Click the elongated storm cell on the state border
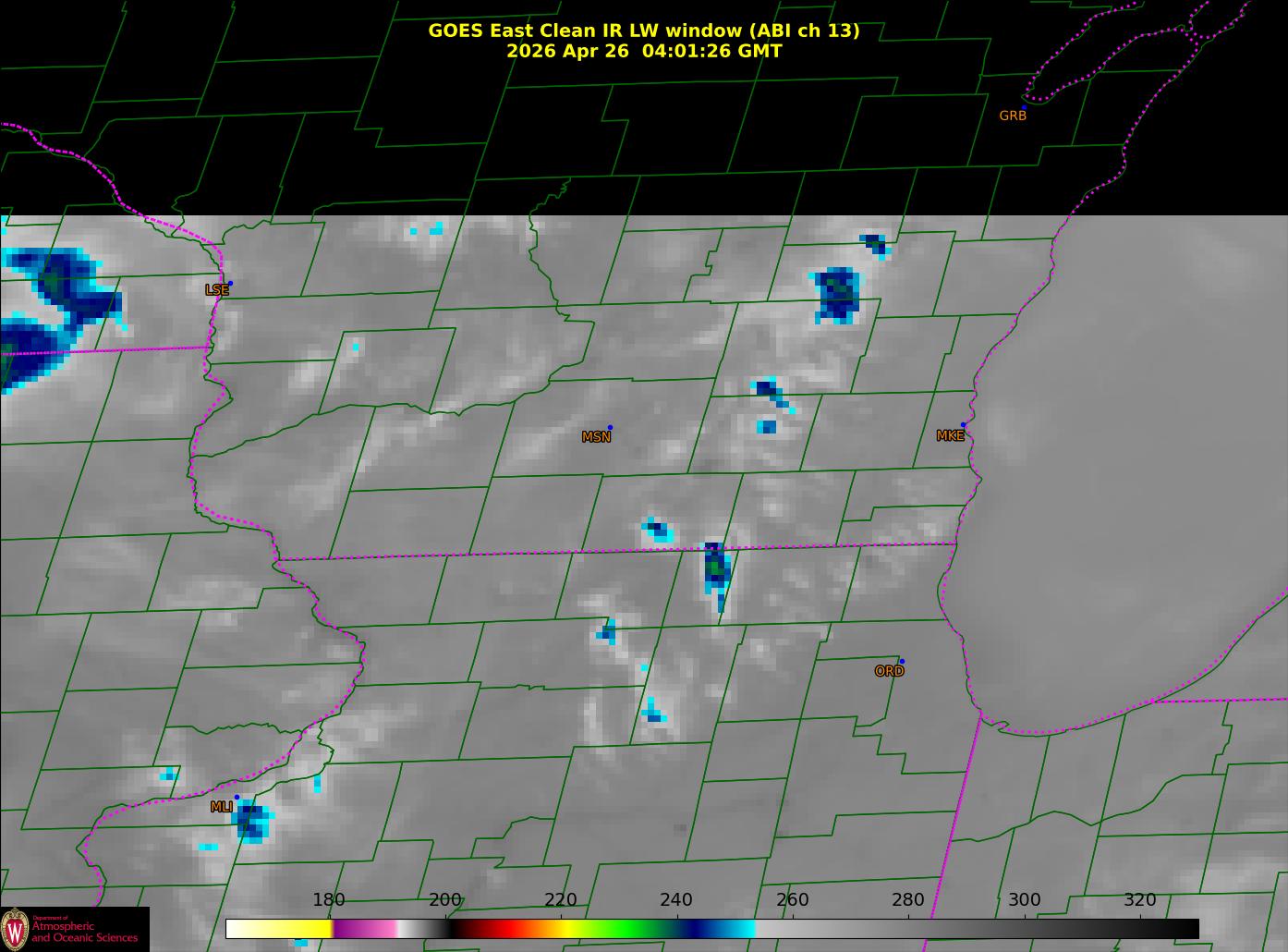Viewport: 1288px width, 952px height. tap(717, 575)
